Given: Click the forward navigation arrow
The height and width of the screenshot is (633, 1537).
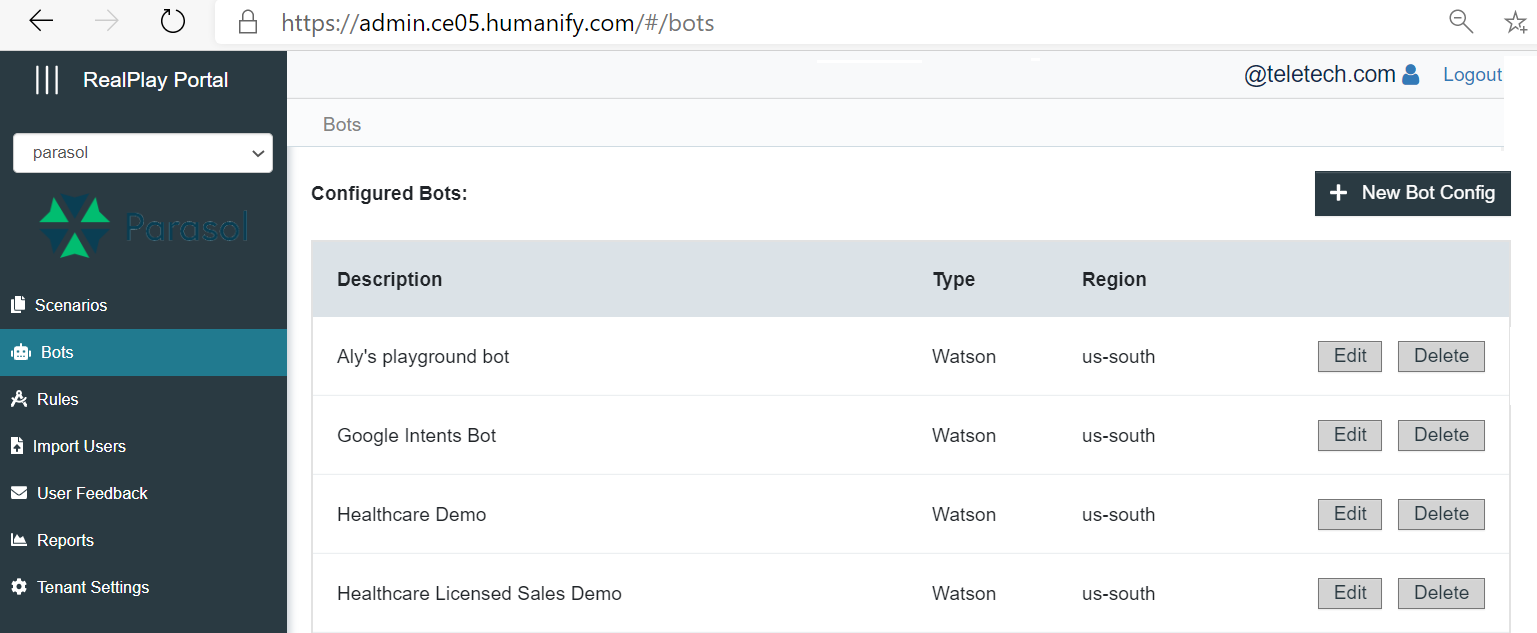Looking at the screenshot, I should [107, 21].
